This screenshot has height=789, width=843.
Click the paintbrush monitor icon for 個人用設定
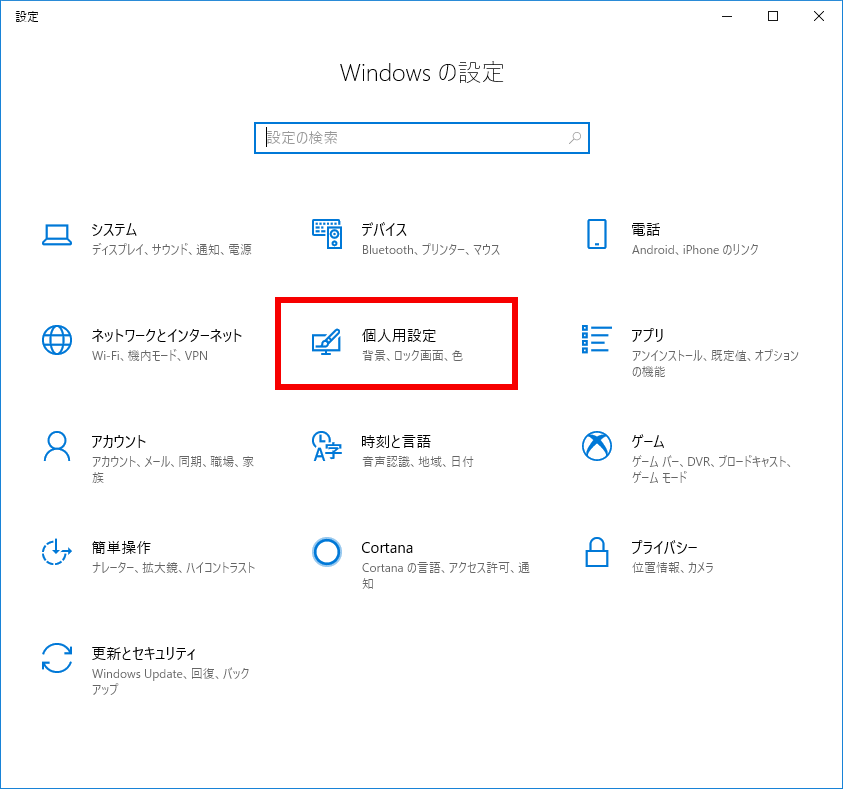point(326,341)
